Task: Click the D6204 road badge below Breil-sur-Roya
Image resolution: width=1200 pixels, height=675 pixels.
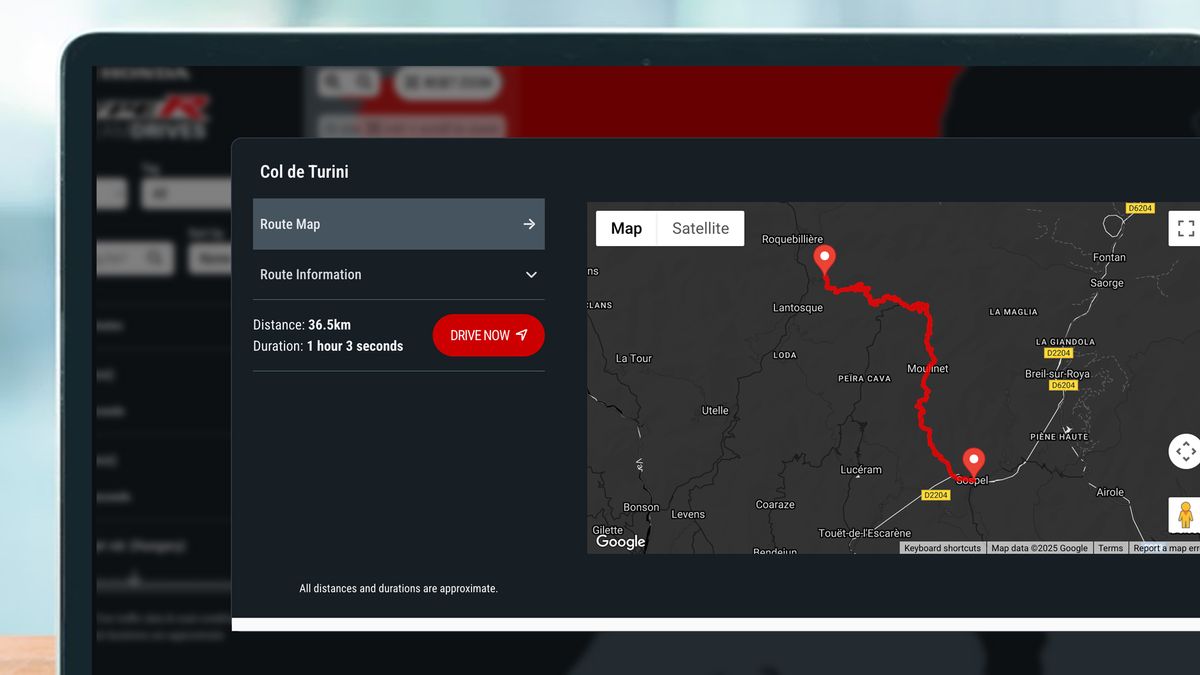Action: (x=1063, y=385)
